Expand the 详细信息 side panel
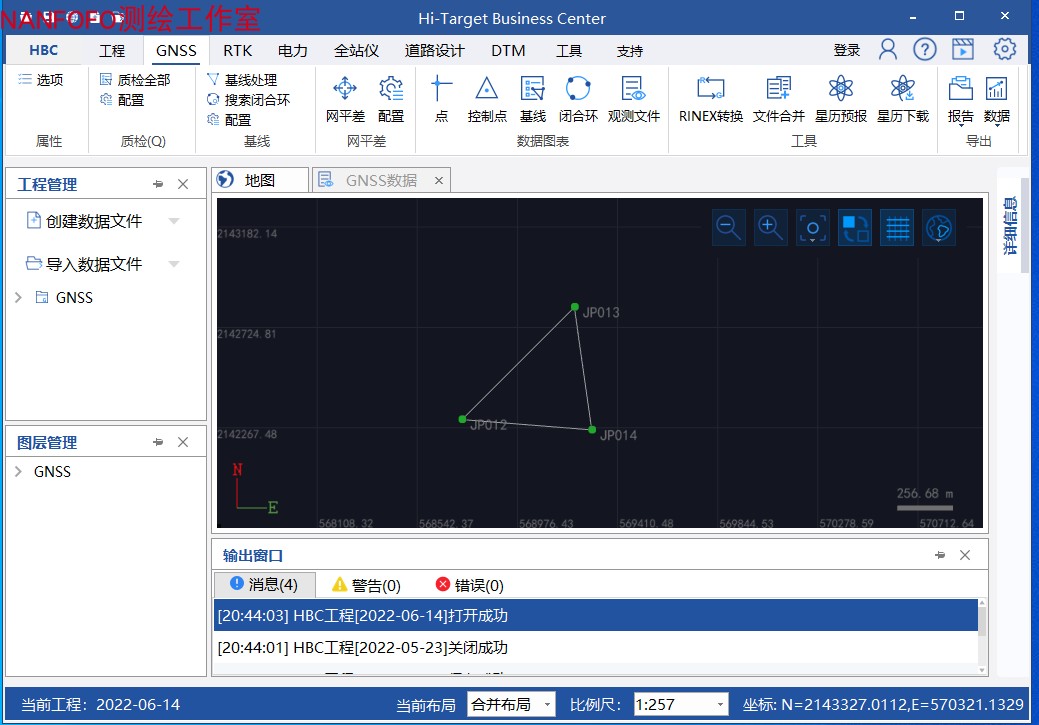This screenshot has height=725, width=1039. [1010, 225]
